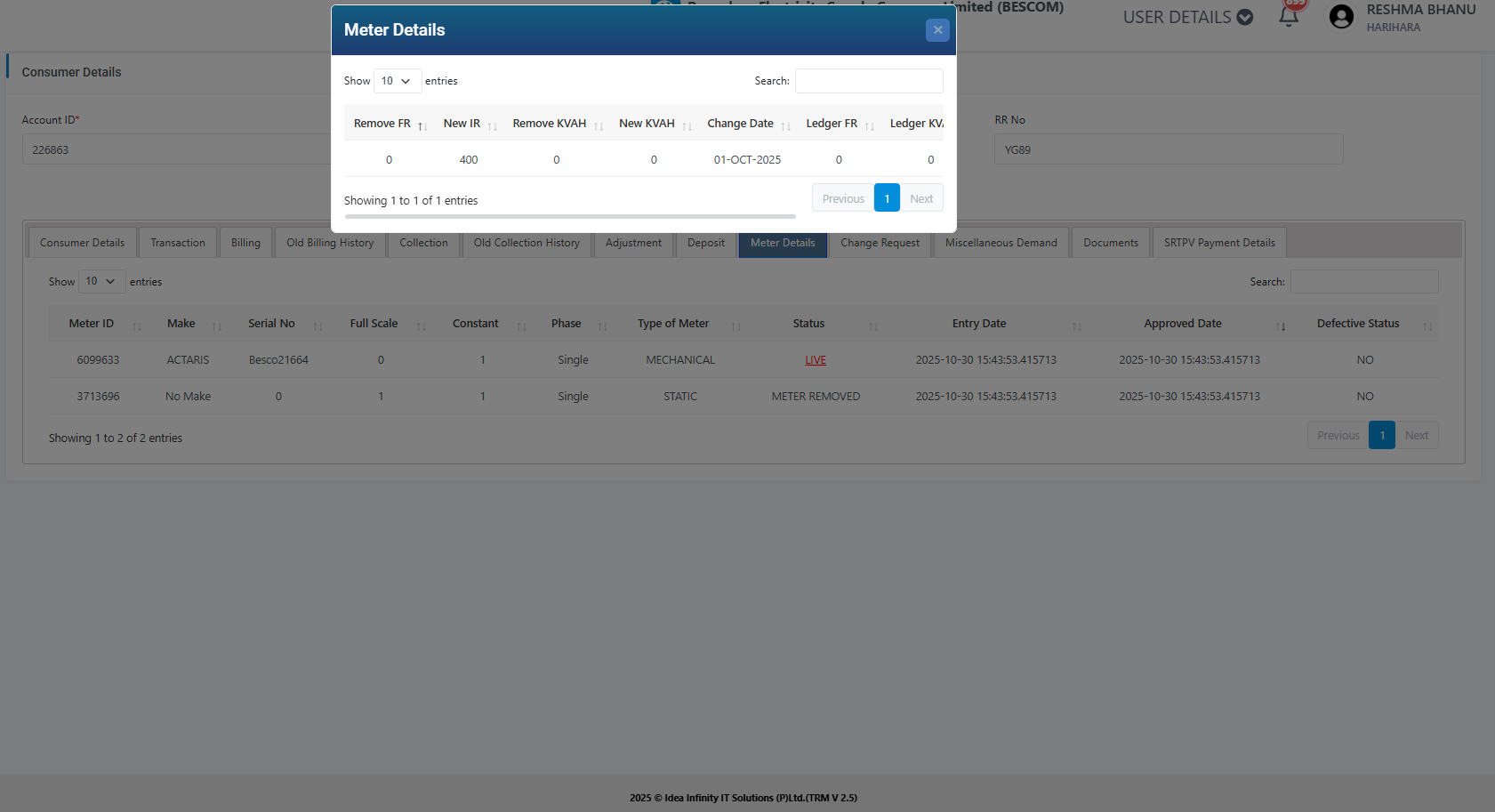The height and width of the screenshot is (812, 1495).
Task: Sort by Change Date column arrows
Action: (785, 125)
